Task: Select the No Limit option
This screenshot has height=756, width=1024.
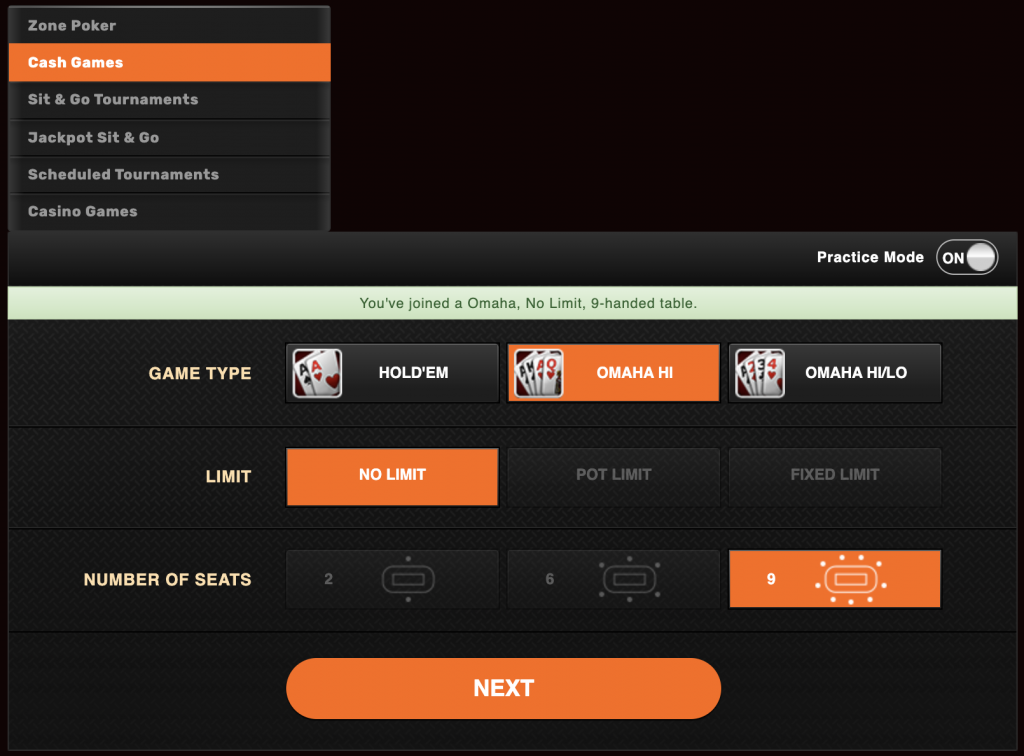Action: pos(392,476)
